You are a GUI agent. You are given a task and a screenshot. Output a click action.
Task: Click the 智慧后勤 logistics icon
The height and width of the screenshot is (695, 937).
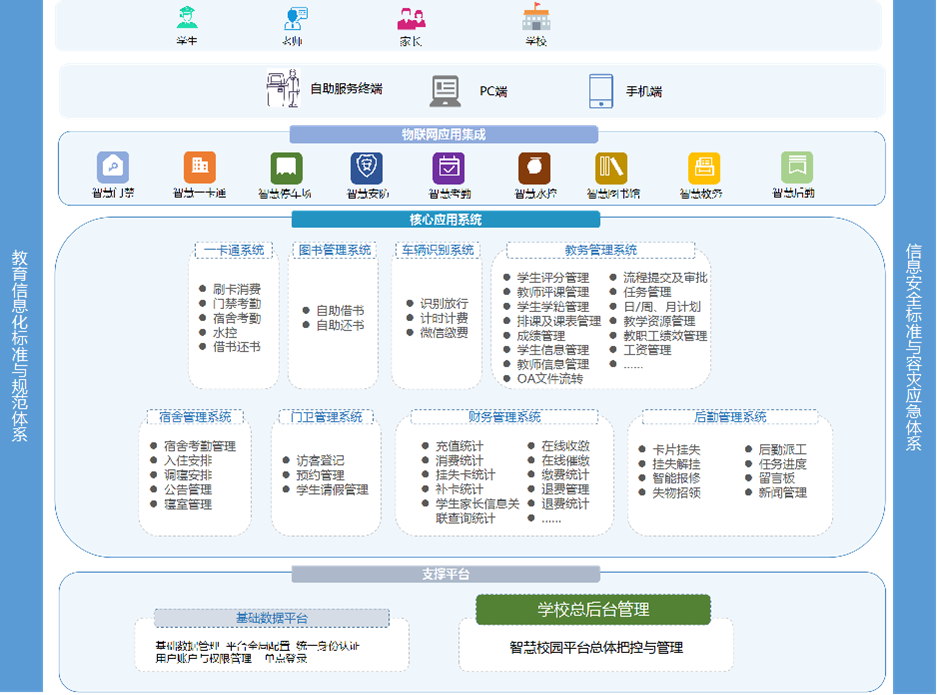pyautogui.click(x=796, y=168)
